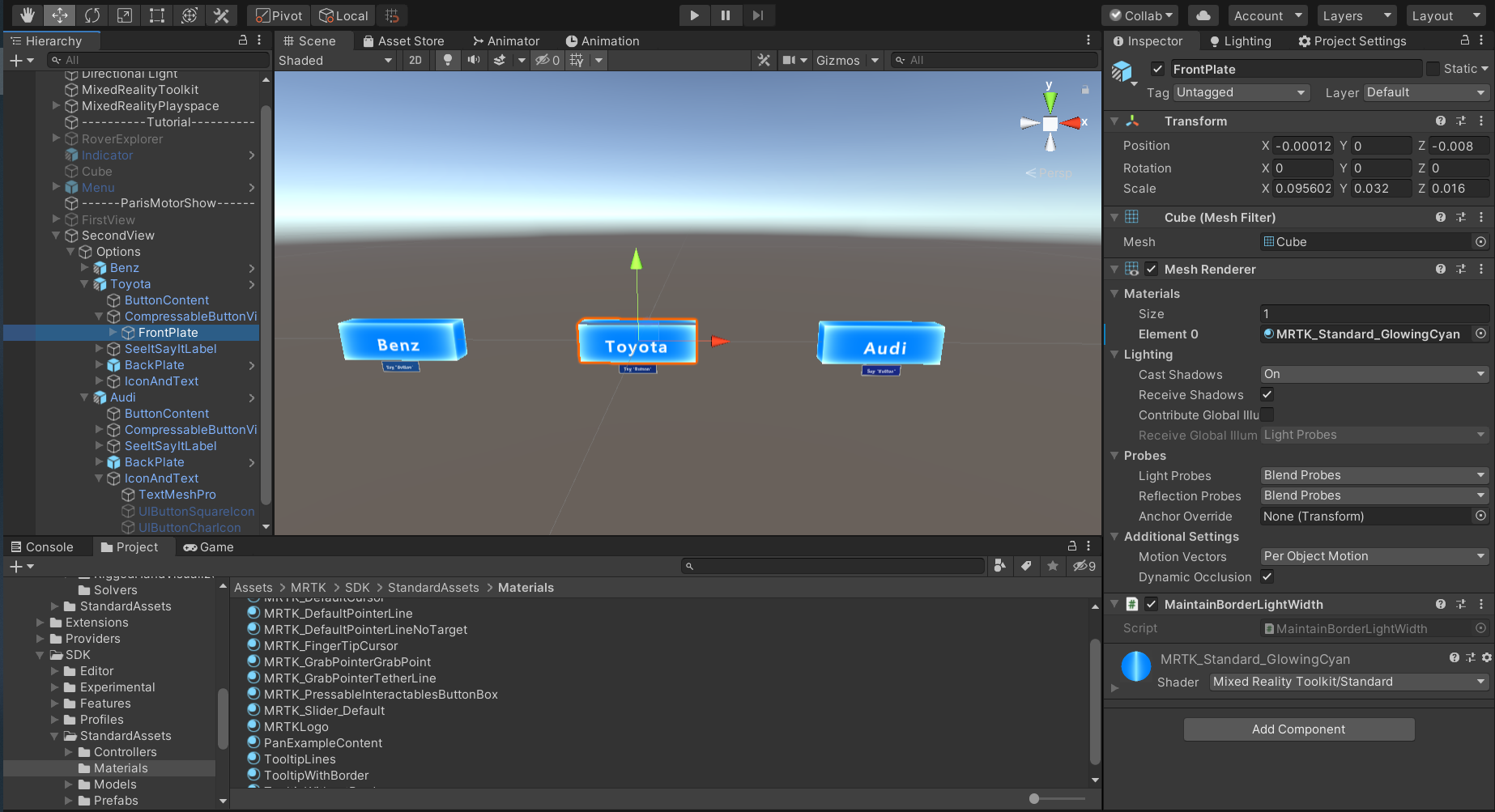
Task: Open the Cast Shadows dropdown
Action: (1374, 374)
